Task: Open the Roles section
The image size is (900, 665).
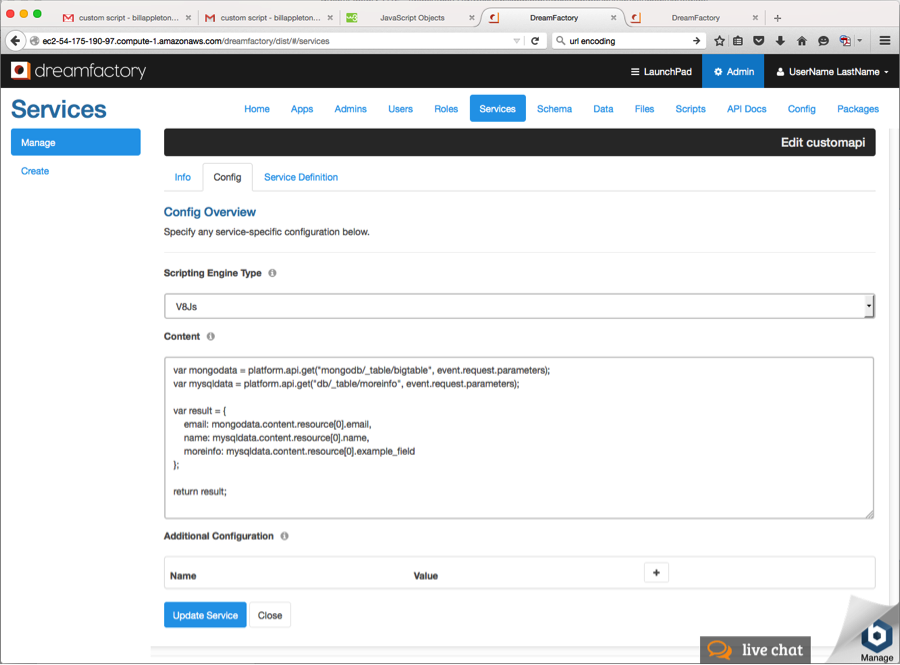Action: (446, 109)
